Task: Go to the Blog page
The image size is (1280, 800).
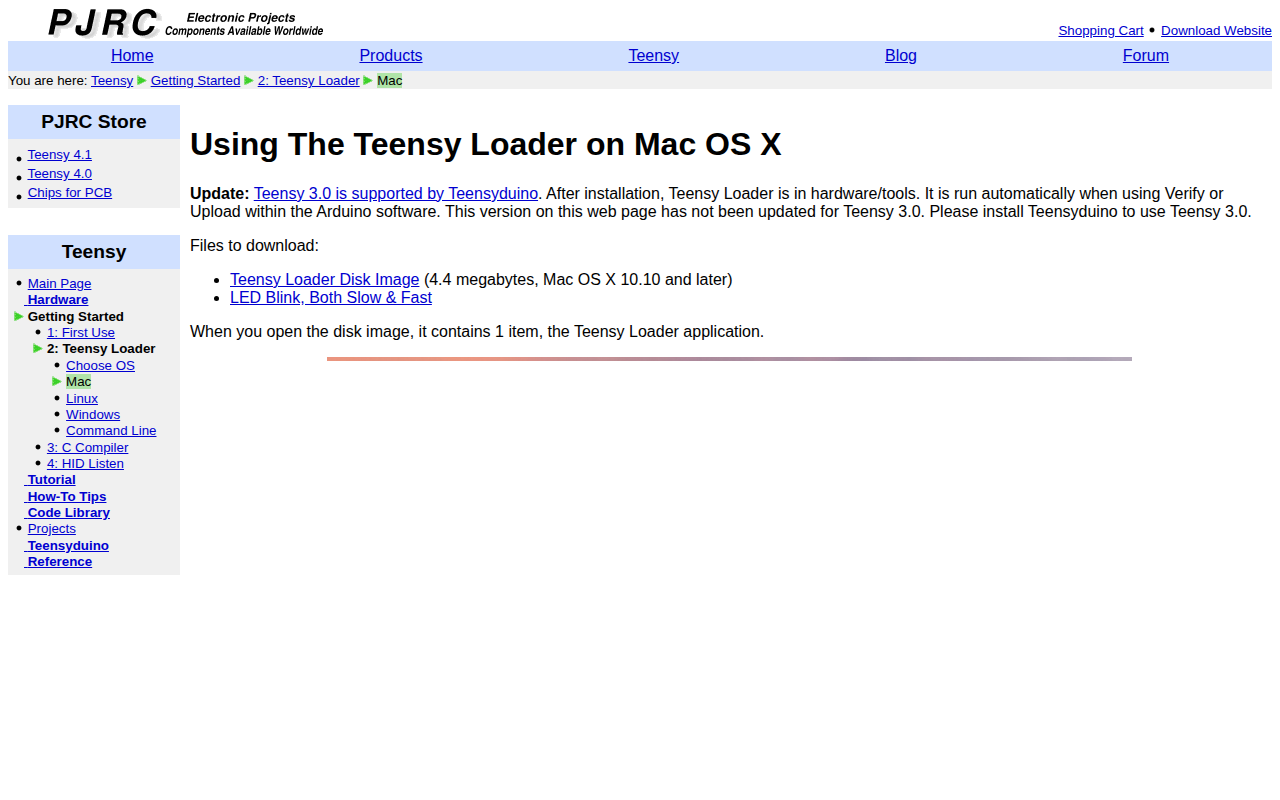Action: 901,56
